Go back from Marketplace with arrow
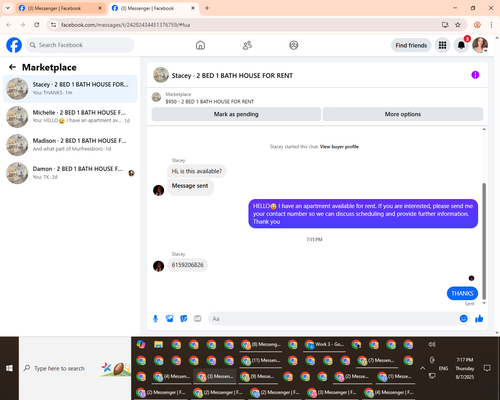 (x=12, y=67)
